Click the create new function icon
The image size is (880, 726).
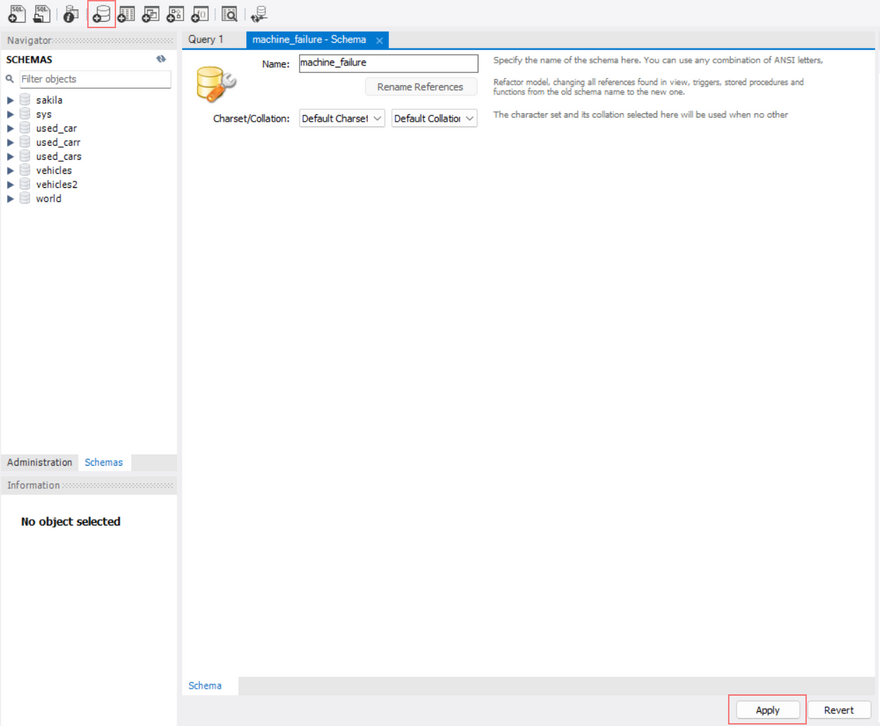point(200,14)
